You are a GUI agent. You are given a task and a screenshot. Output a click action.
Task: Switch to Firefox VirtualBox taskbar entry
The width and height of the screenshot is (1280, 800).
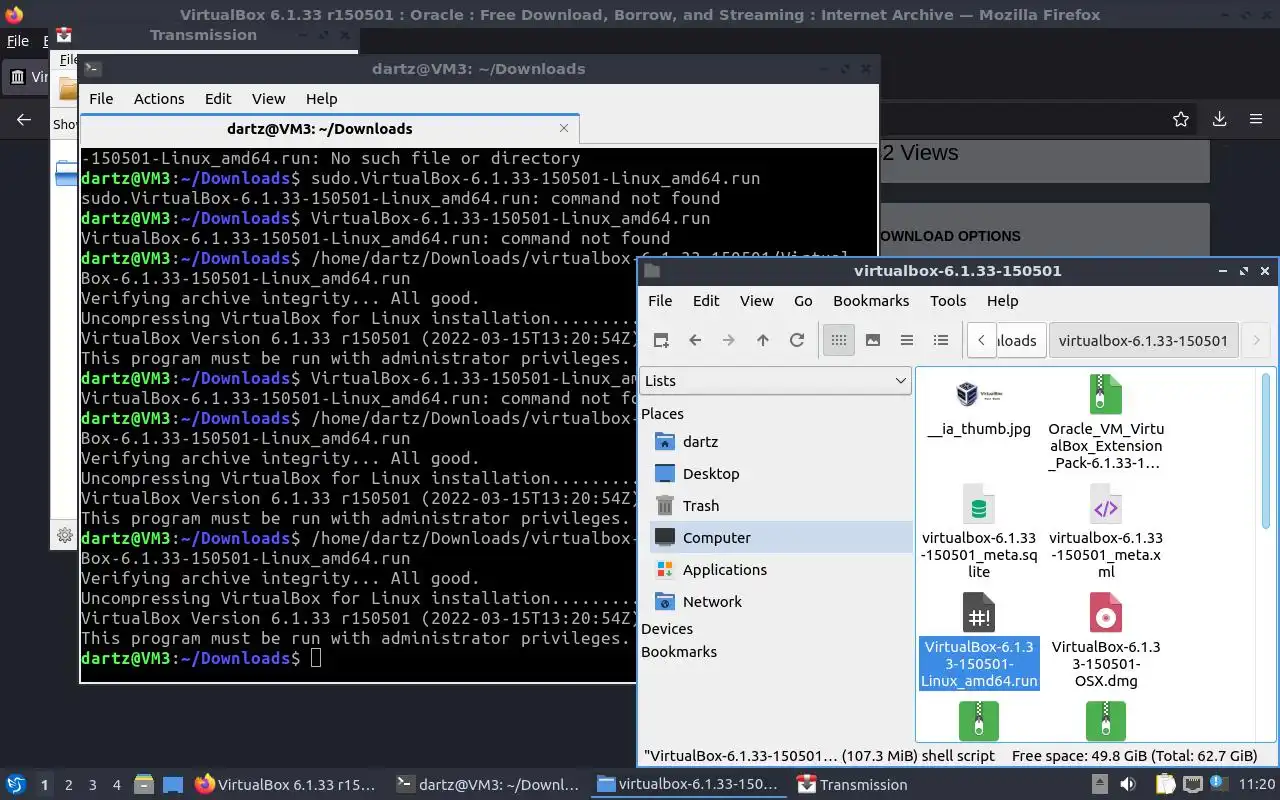click(x=286, y=785)
